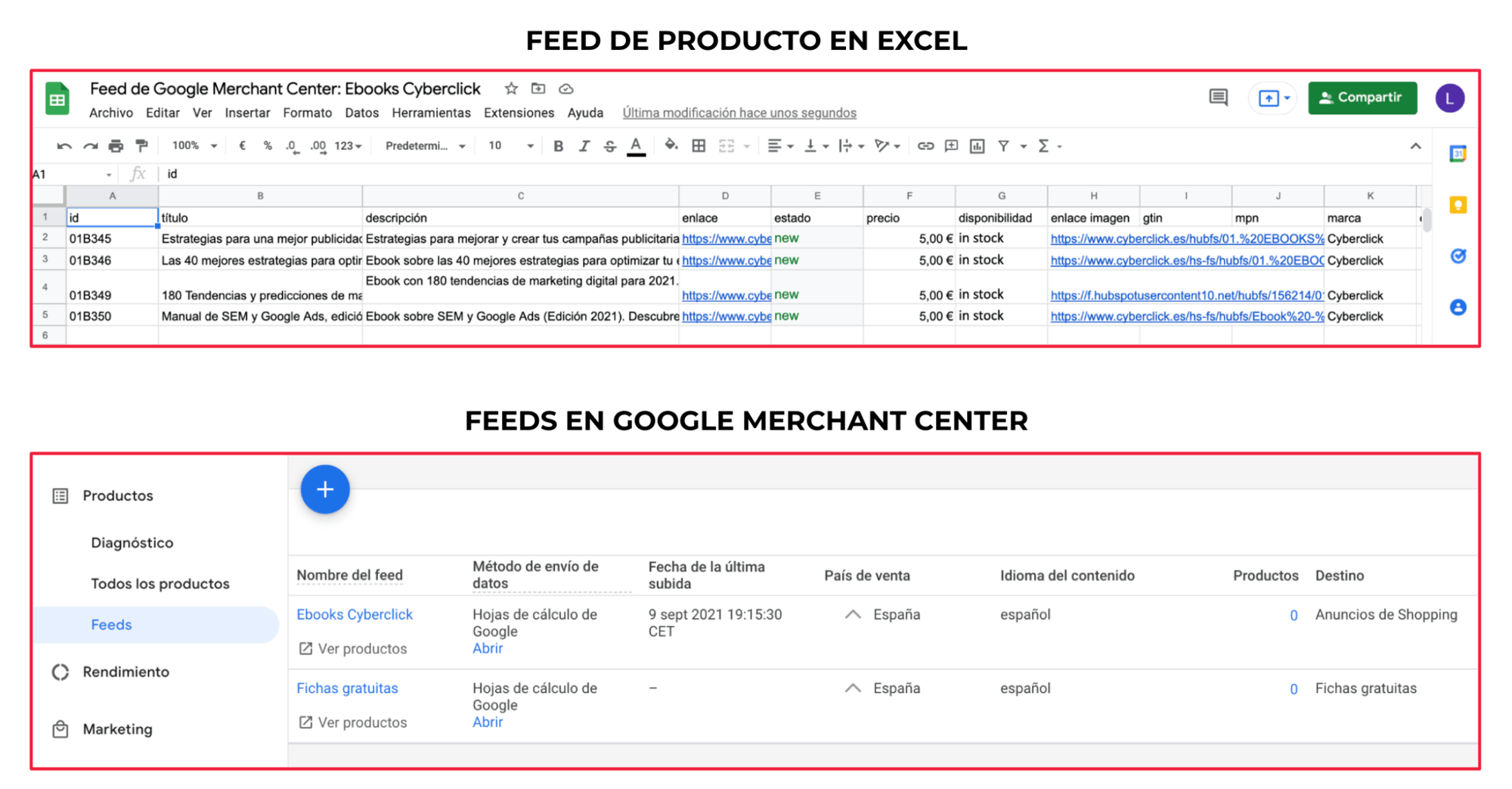Select the paint format roller icon
This screenshot has height=789, width=1512.
141,146
